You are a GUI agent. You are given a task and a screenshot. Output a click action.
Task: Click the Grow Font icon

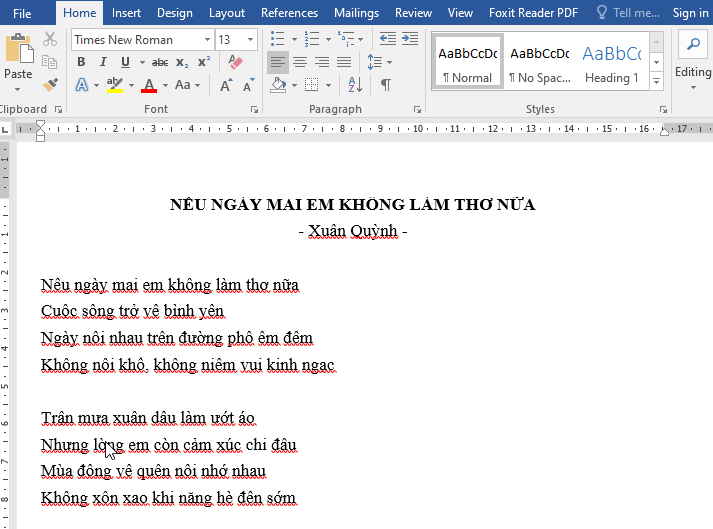pos(226,85)
